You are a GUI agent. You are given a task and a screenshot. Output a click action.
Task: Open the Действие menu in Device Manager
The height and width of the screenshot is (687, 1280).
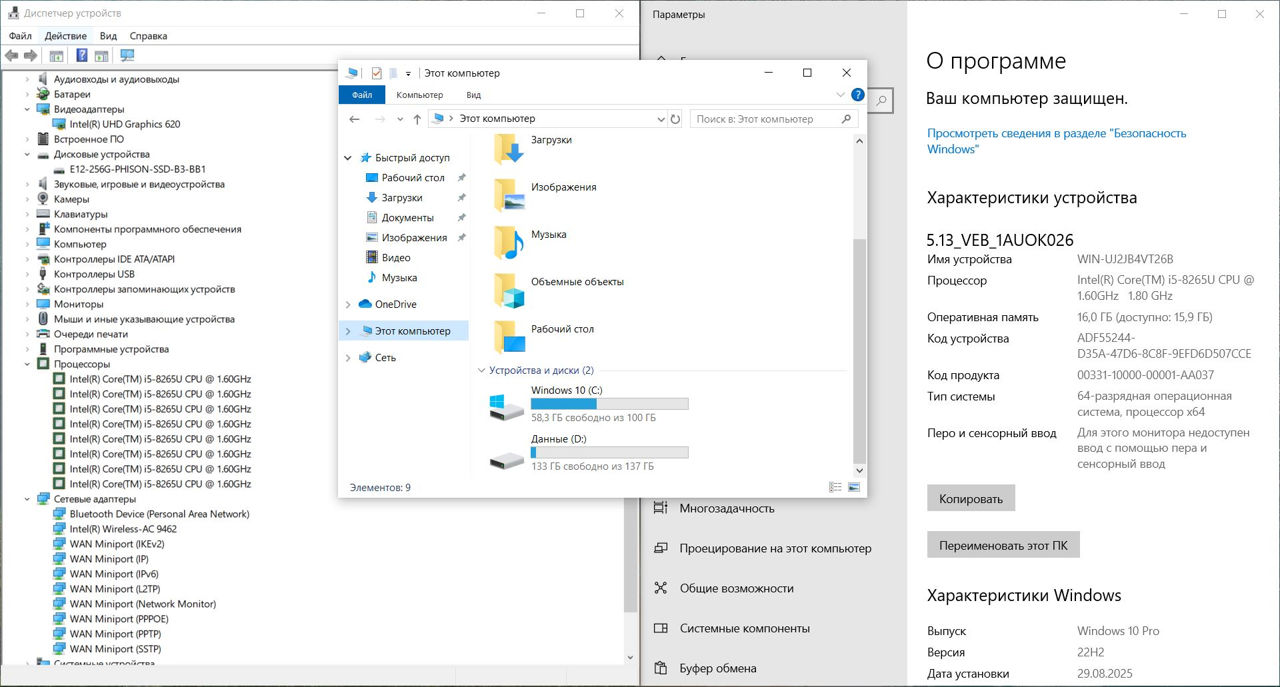[65, 36]
